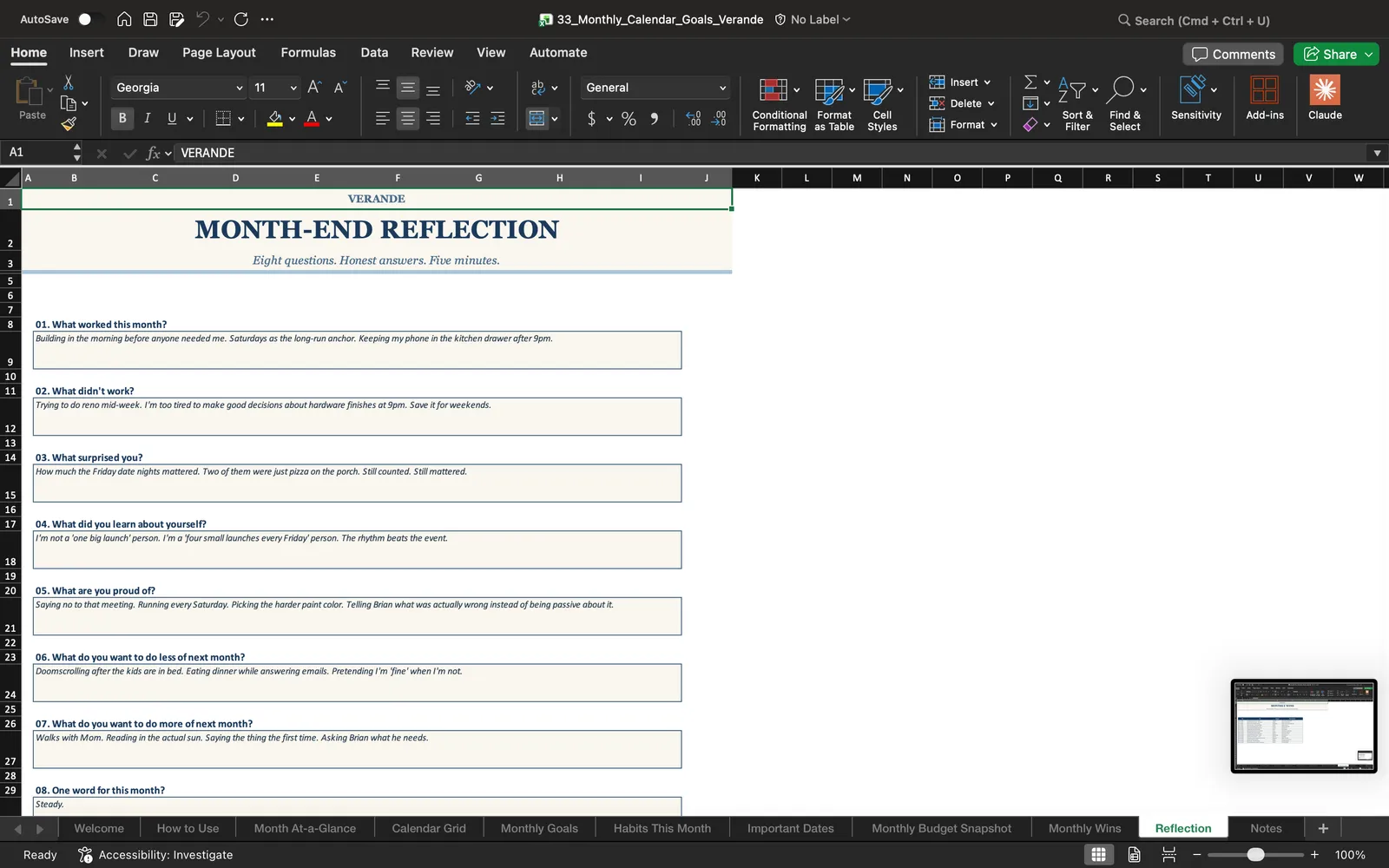Open Cell Styles gallery

882,104
